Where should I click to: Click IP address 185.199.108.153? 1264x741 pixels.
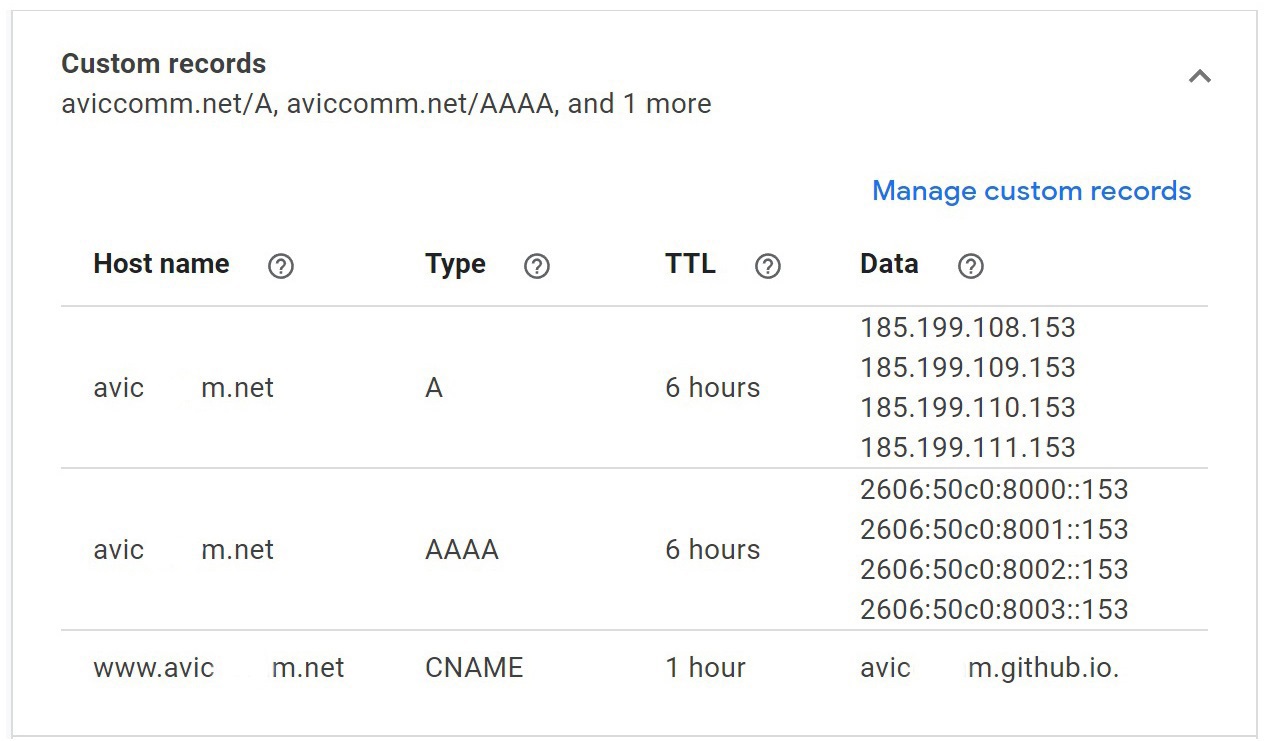click(x=967, y=328)
